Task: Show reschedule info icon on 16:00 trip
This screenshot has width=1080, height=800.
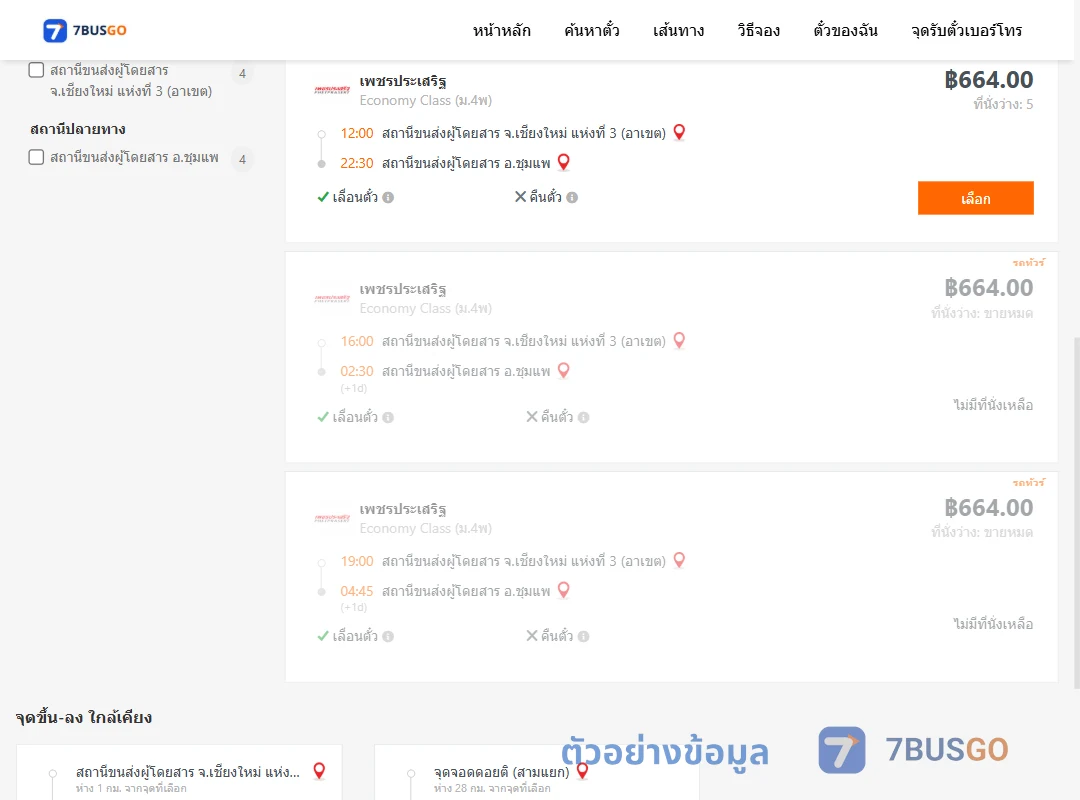Action: [x=388, y=418]
